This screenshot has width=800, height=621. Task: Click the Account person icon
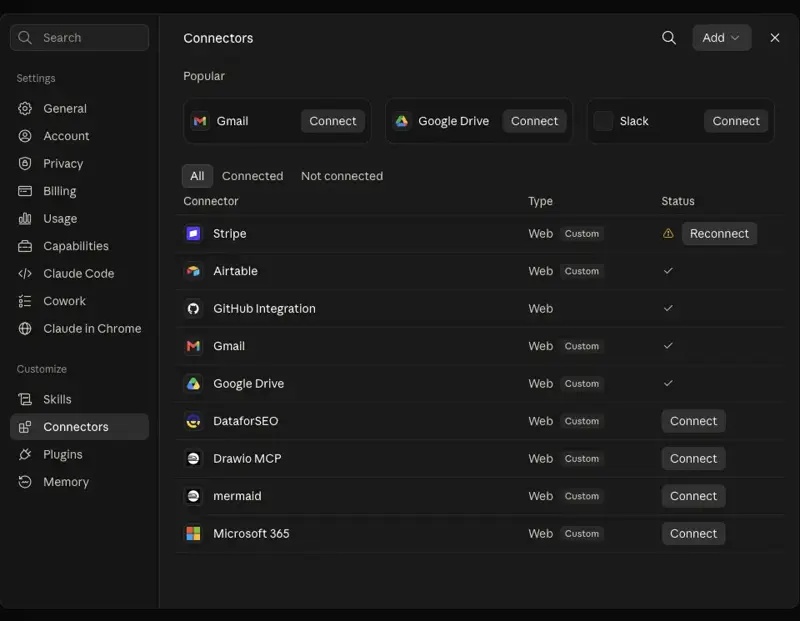pos(25,136)
